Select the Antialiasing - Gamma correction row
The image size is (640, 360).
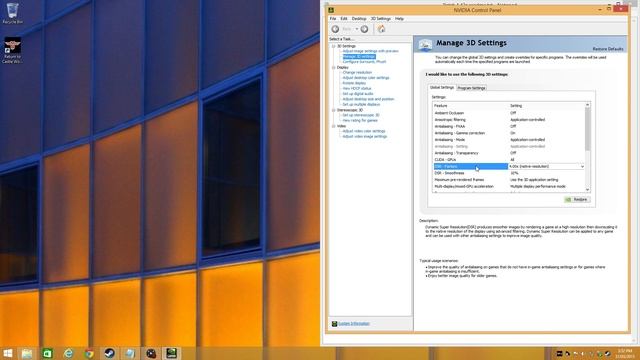point(509,133)
